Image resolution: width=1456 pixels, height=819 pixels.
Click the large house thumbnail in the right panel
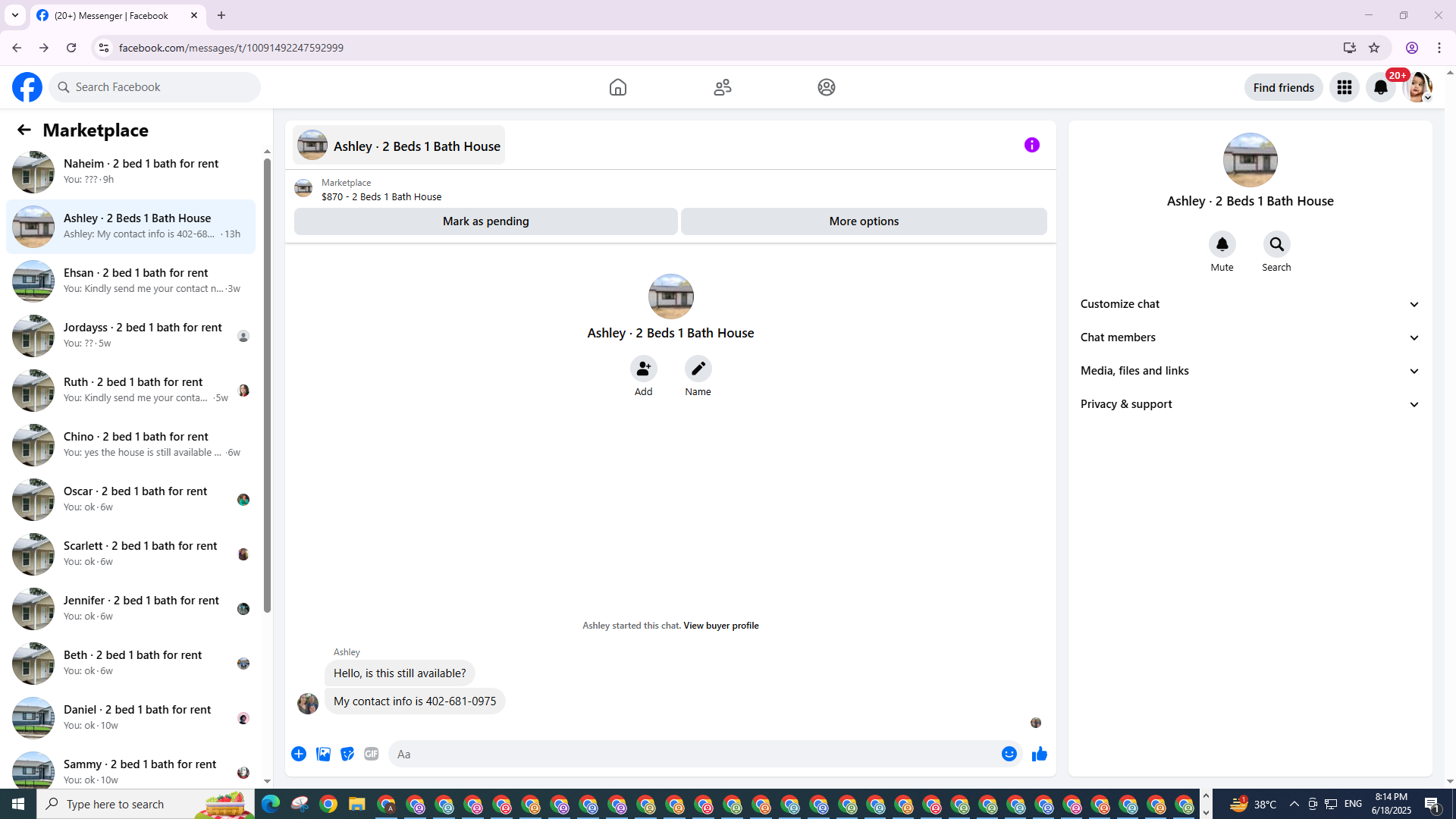[1250, 160]
